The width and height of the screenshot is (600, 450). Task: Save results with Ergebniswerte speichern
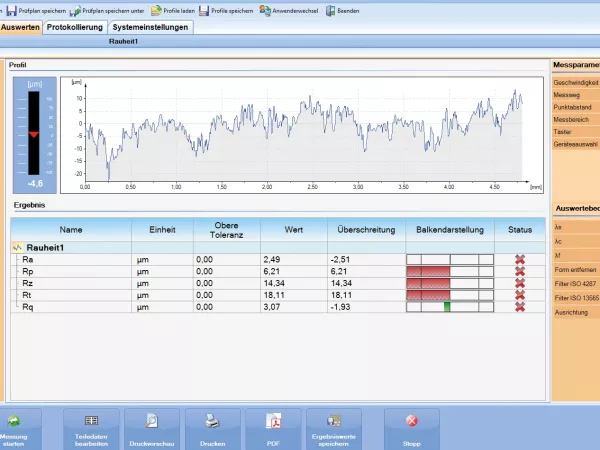point(334,428)
